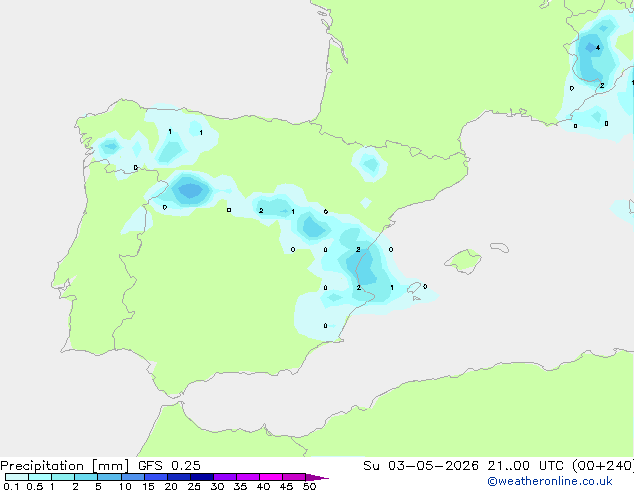Click the 45–50 mm legend swatch
The width and height of the screenshot is (634, 490).
pyautogui.click(x=294, y=477)
